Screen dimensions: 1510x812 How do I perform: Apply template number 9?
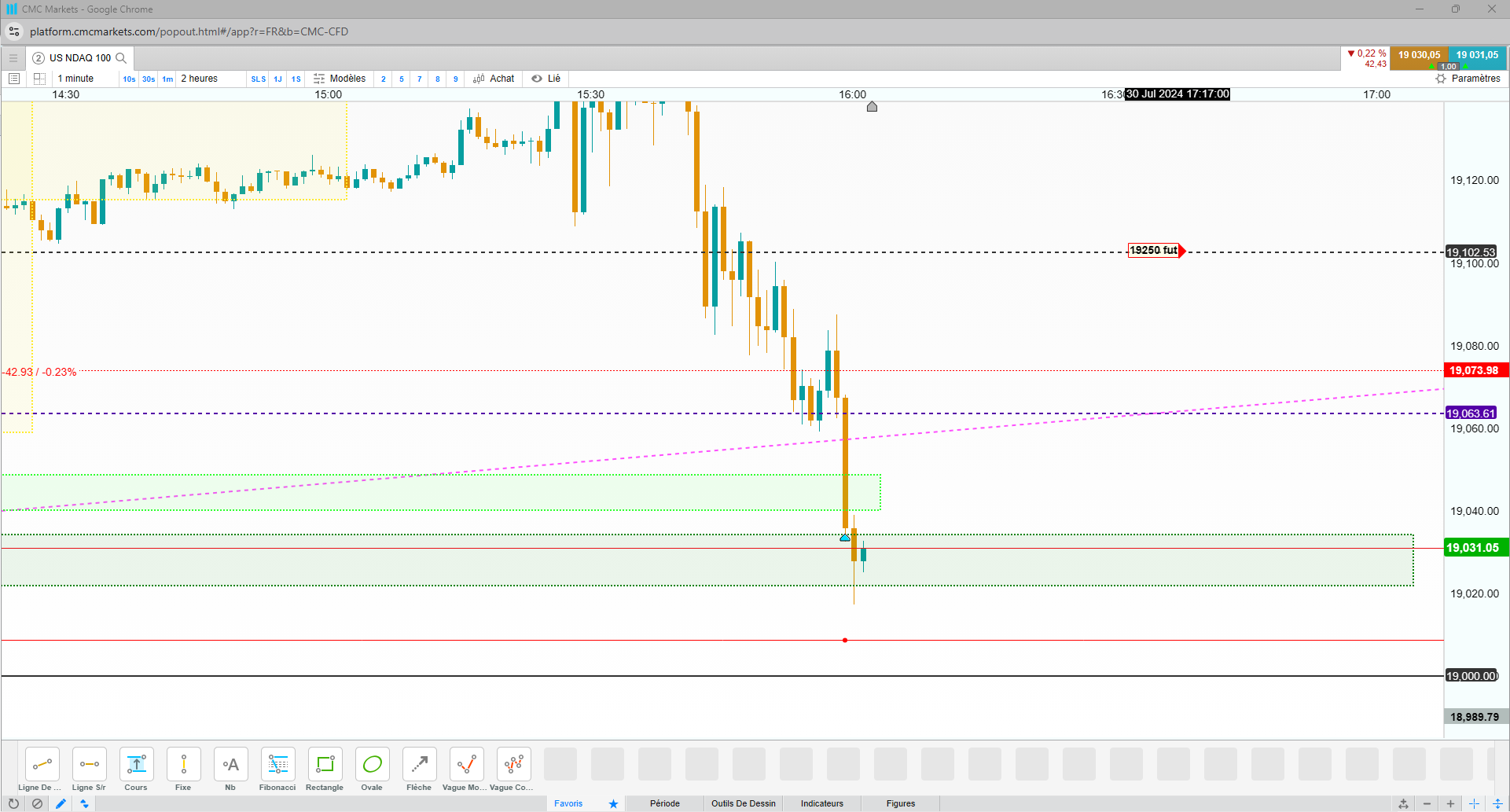click(456, 79)
